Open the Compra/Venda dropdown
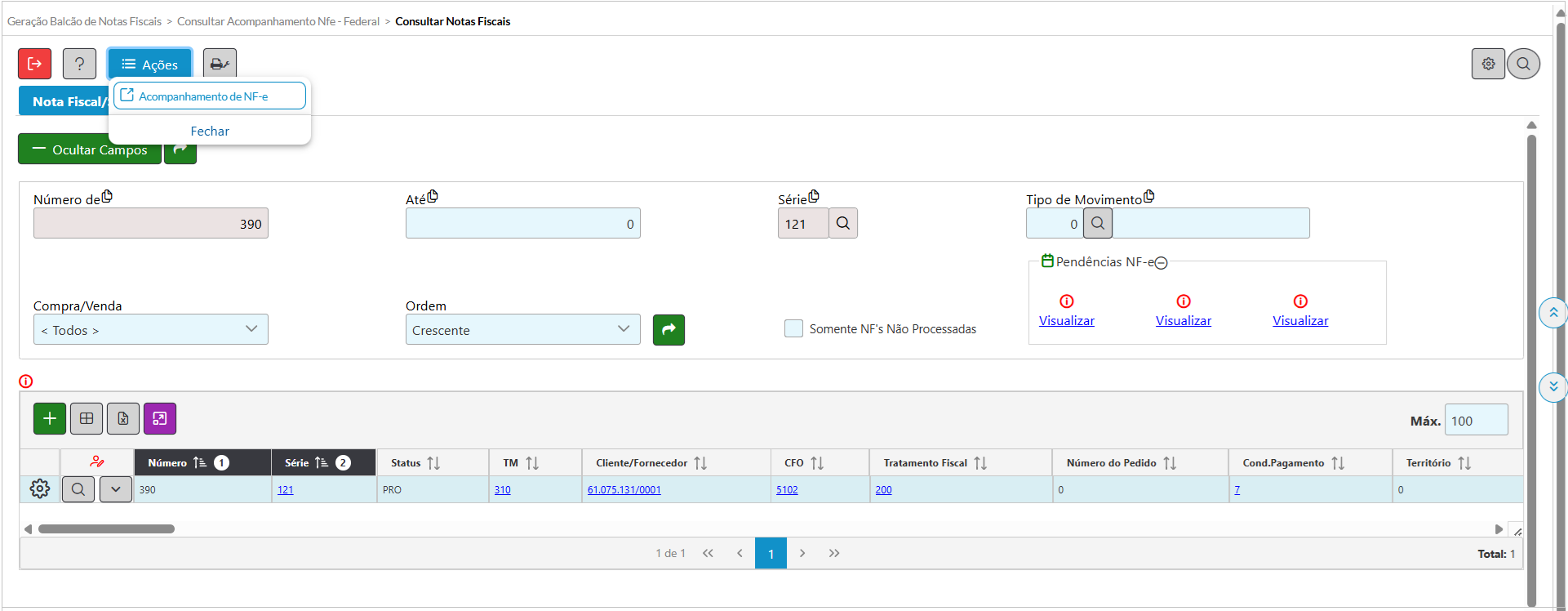 click(151, 330)
